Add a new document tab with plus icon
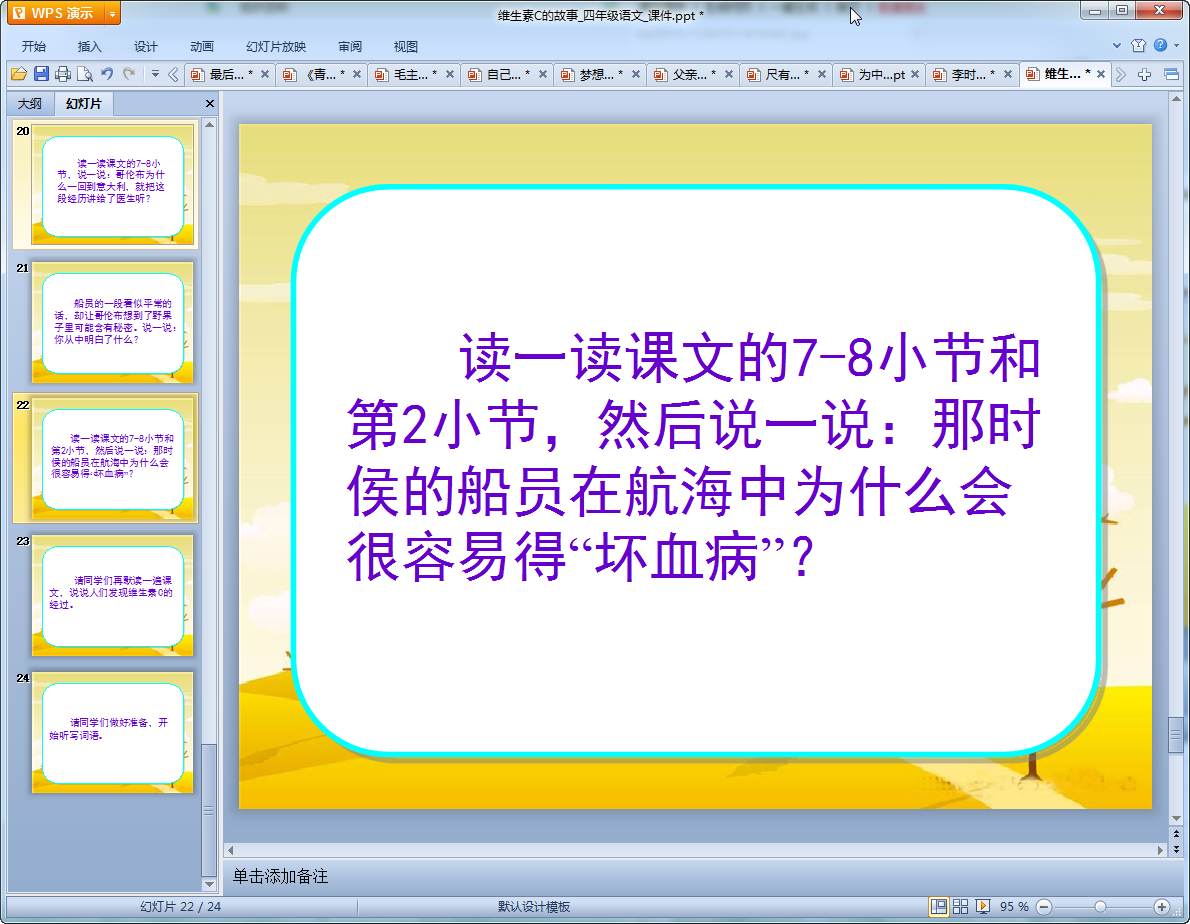The width and height of the screenshot is (1190, 924). click(1145, 74)
